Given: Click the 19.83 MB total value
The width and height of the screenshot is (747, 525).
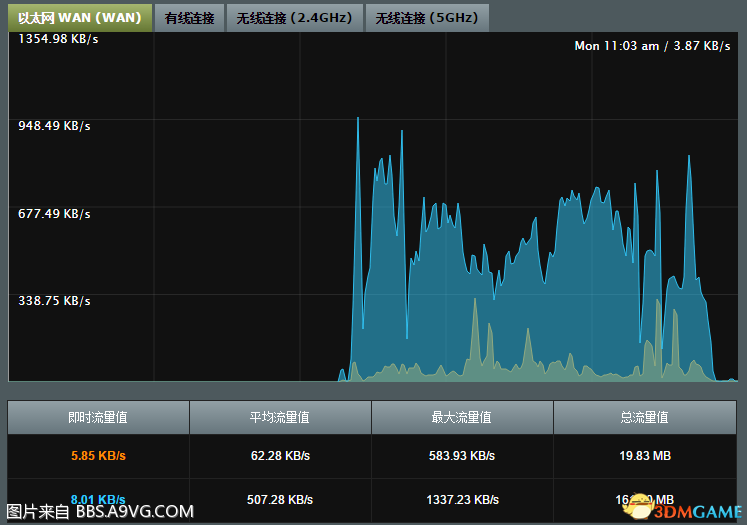Looking at the screenshot, I should 644,456.
